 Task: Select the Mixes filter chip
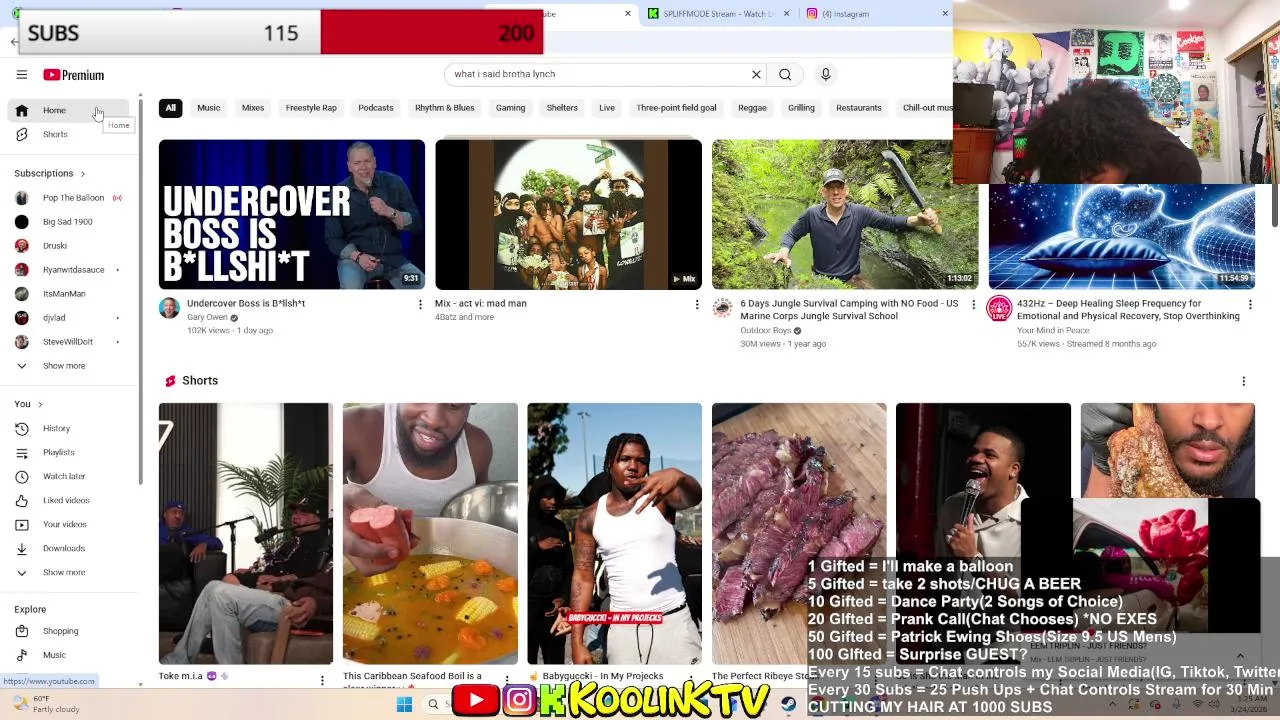pyautogui.click(x=253, y=108)
